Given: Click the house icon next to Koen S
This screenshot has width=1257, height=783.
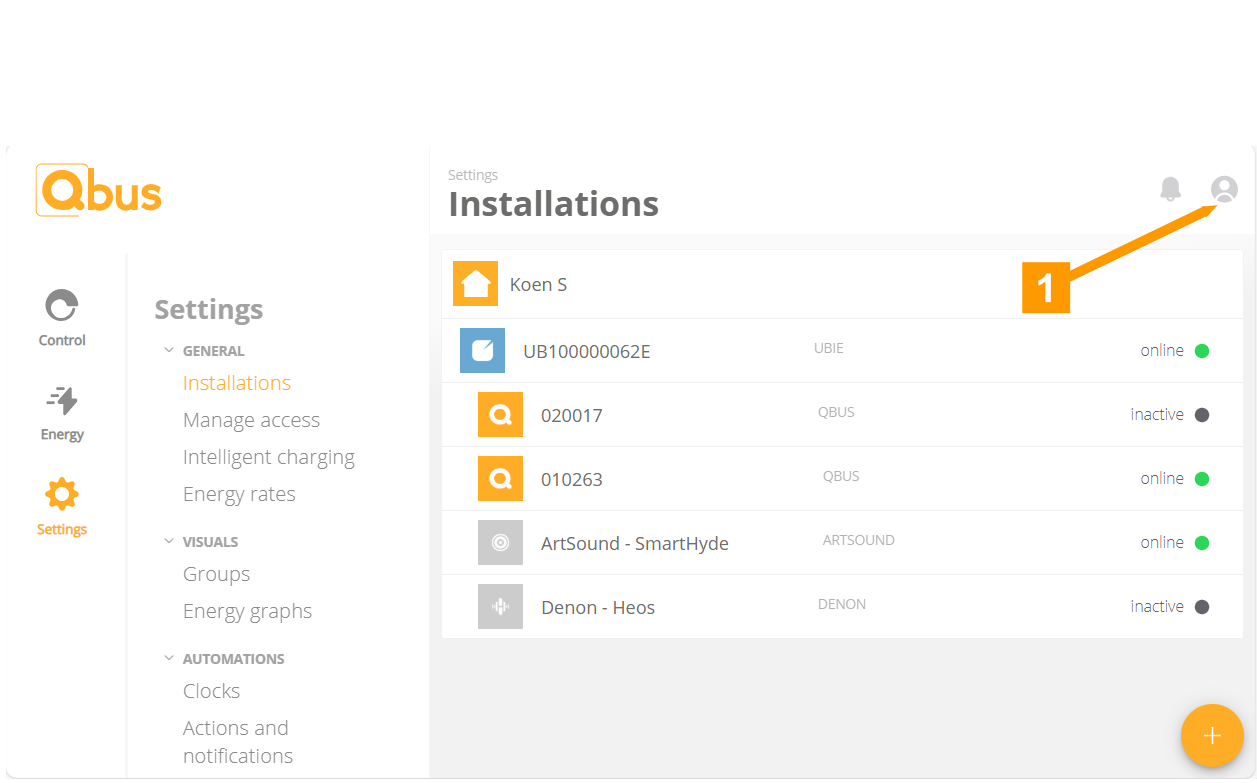Looking at the screenshot, I should pyautogui.click(x=475, y=284).
